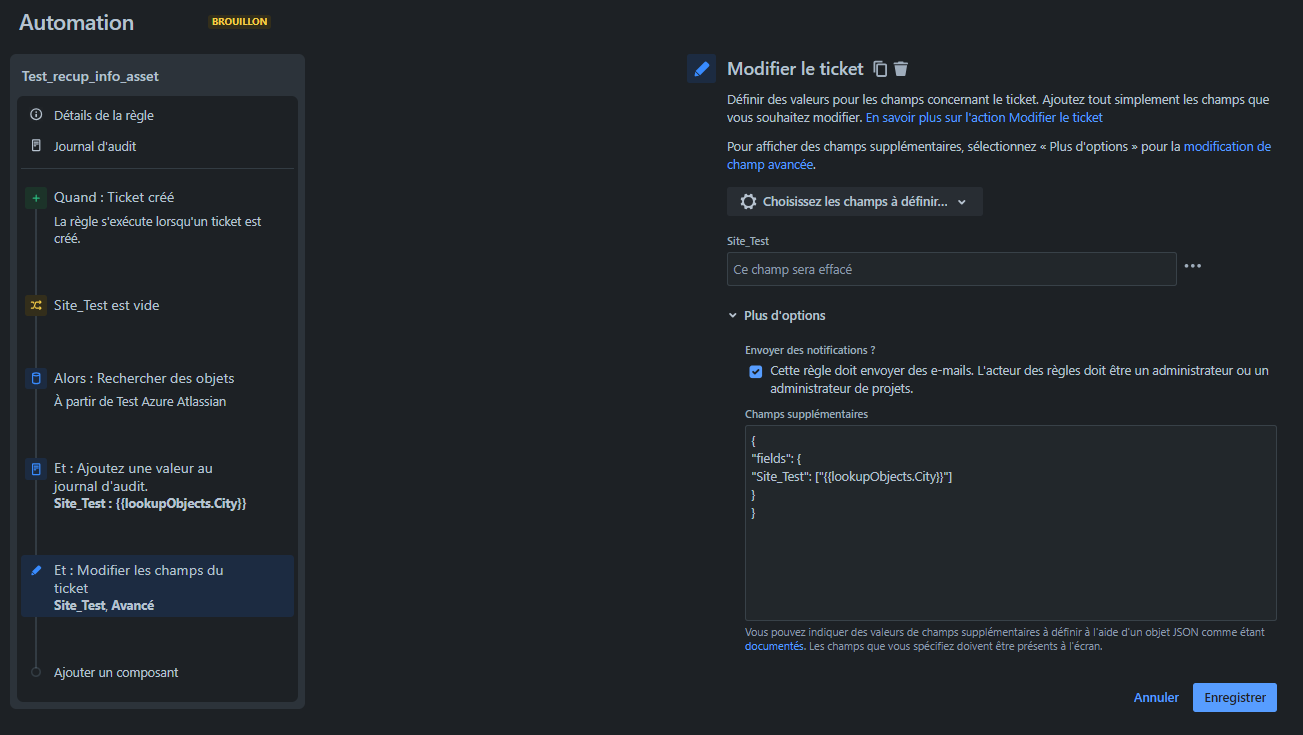
Task: Click the yellow shuffle condition icon for Site_Test est vide
Action: pos(36,306)
